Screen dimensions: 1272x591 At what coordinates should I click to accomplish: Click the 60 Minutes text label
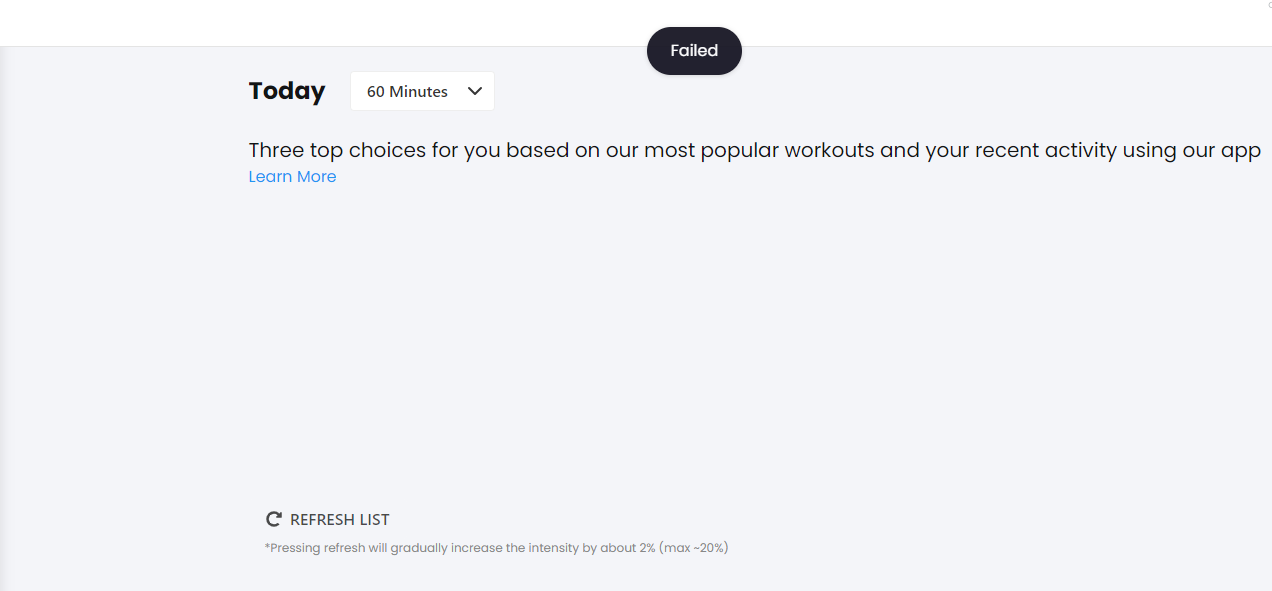(x=407, y=91)
